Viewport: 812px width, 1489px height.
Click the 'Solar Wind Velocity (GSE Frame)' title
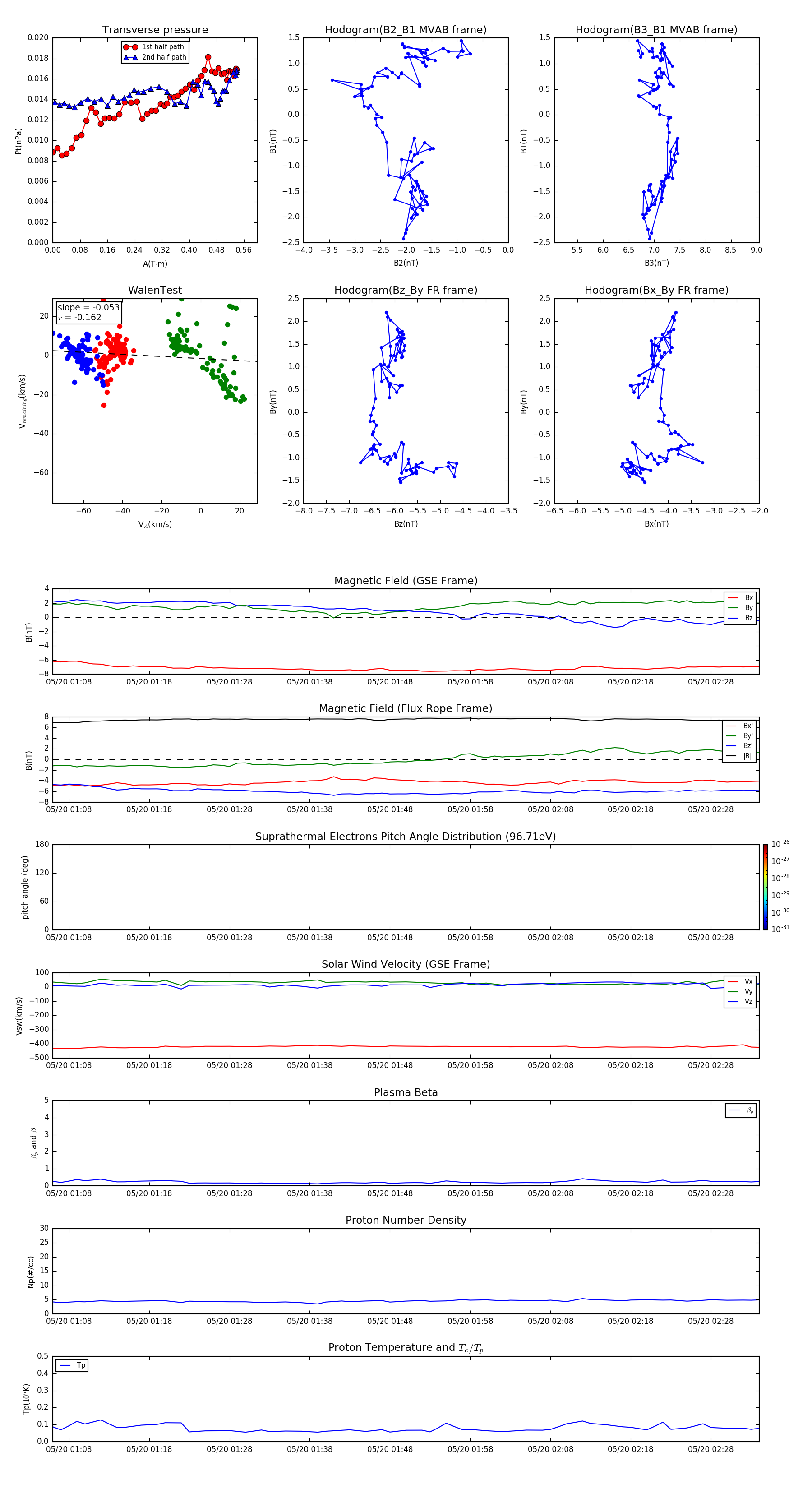tap(406, 964)
